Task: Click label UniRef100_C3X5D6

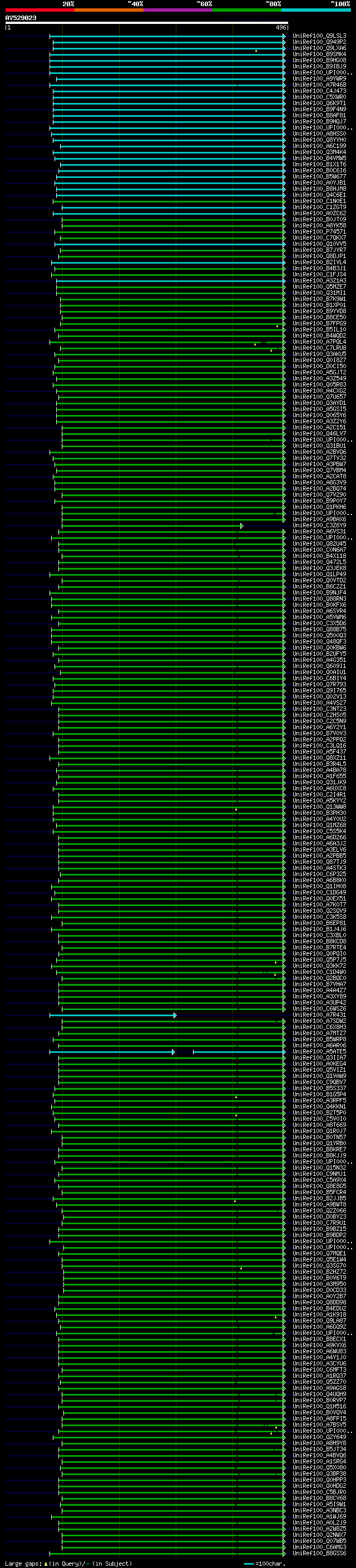Action: click(x=319, y=624)
